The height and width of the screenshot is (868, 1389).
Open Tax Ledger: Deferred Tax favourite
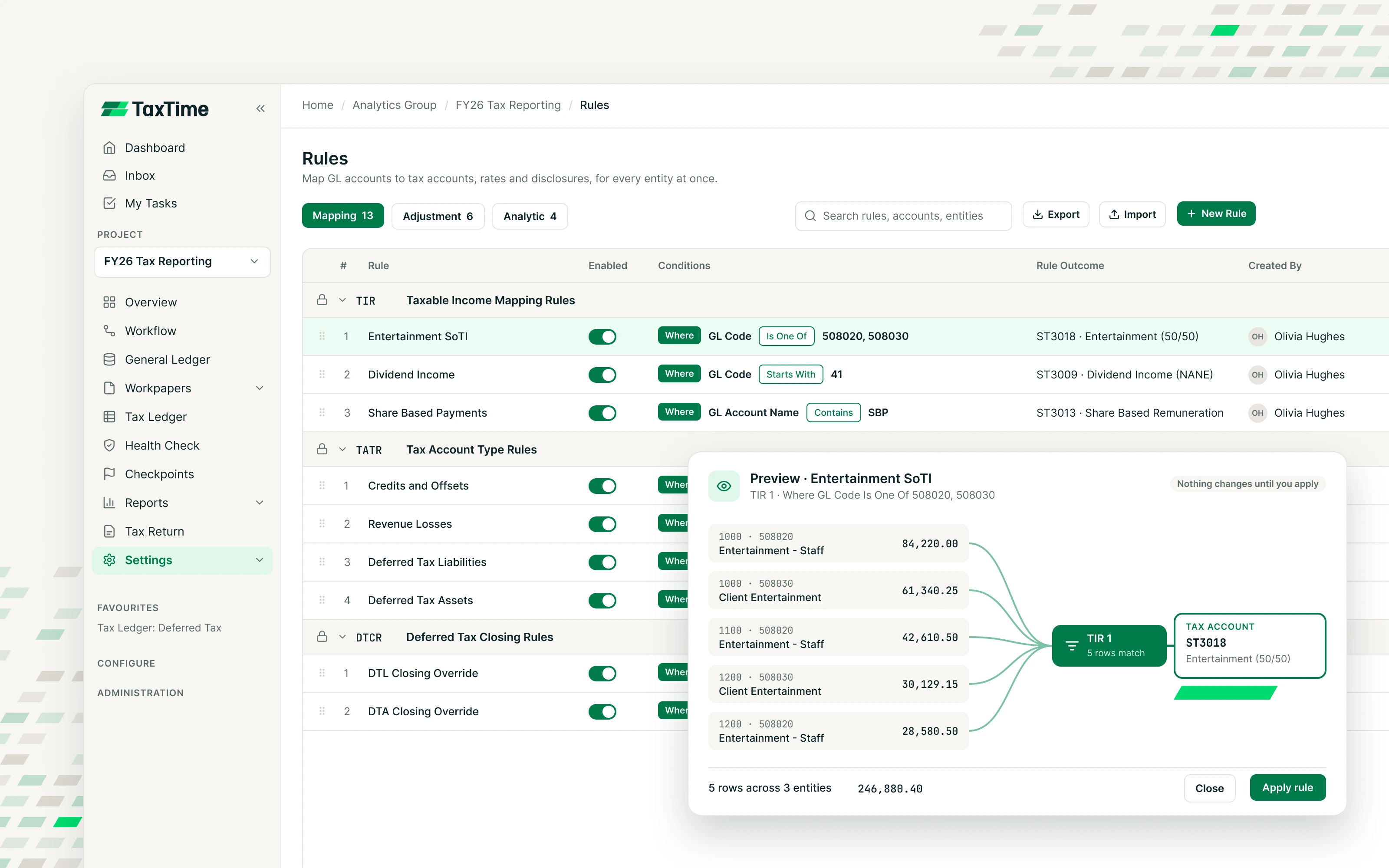pyautogui.click(x=159, y=628)
